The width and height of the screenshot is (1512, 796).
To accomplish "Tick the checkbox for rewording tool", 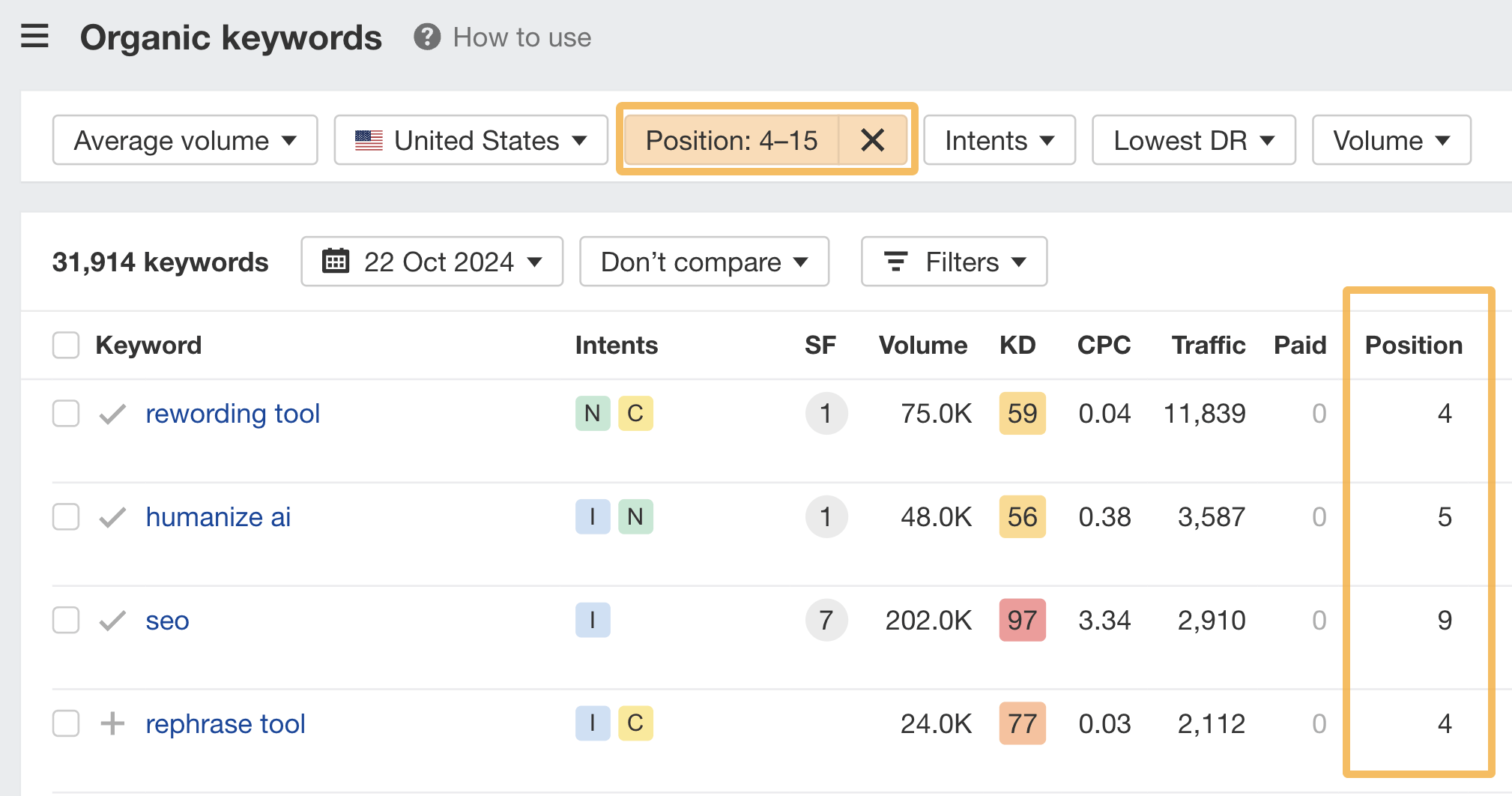I will (66, 414).
